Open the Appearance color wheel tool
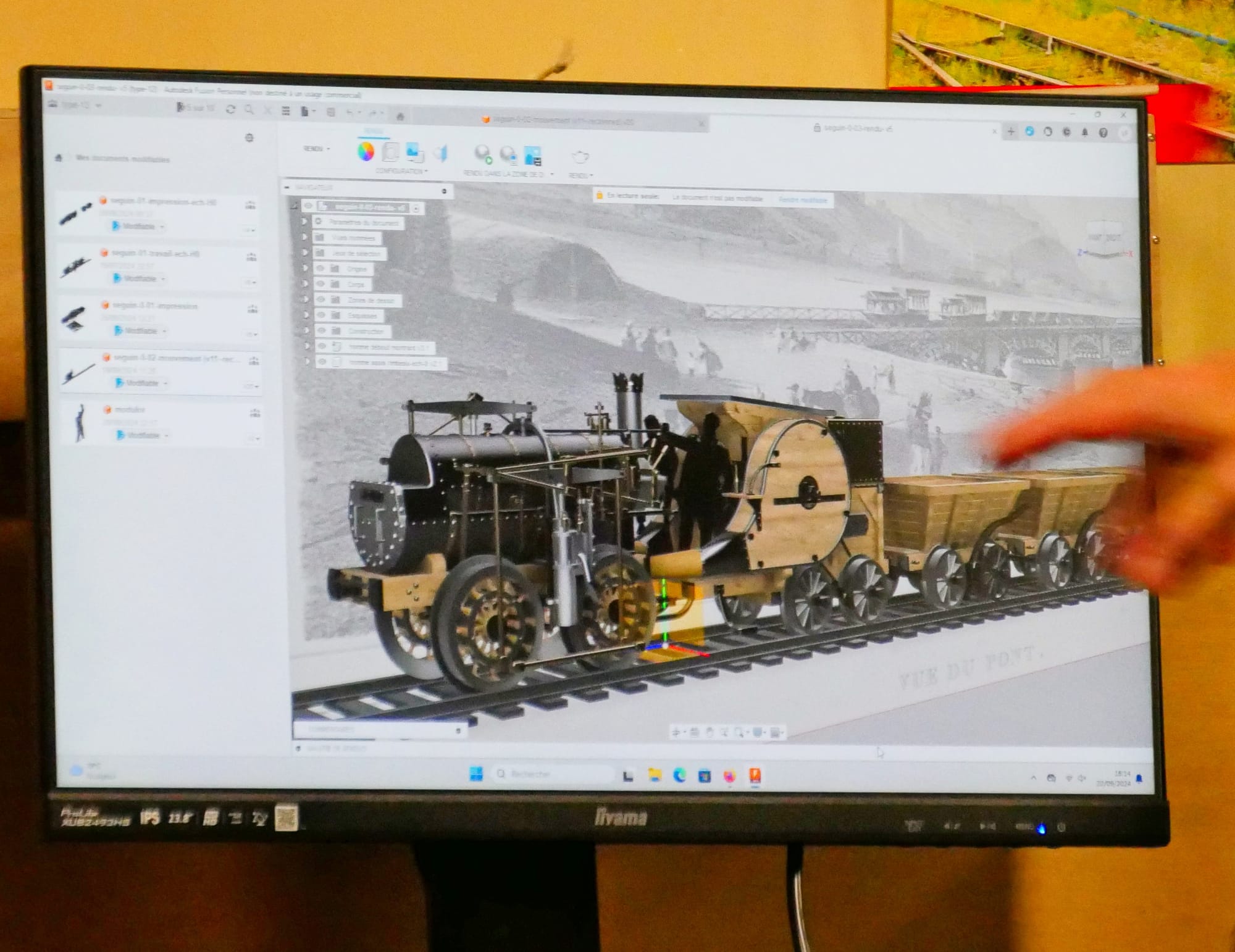This screenshot has width=1235, height=952. click(x=366, y=151)
